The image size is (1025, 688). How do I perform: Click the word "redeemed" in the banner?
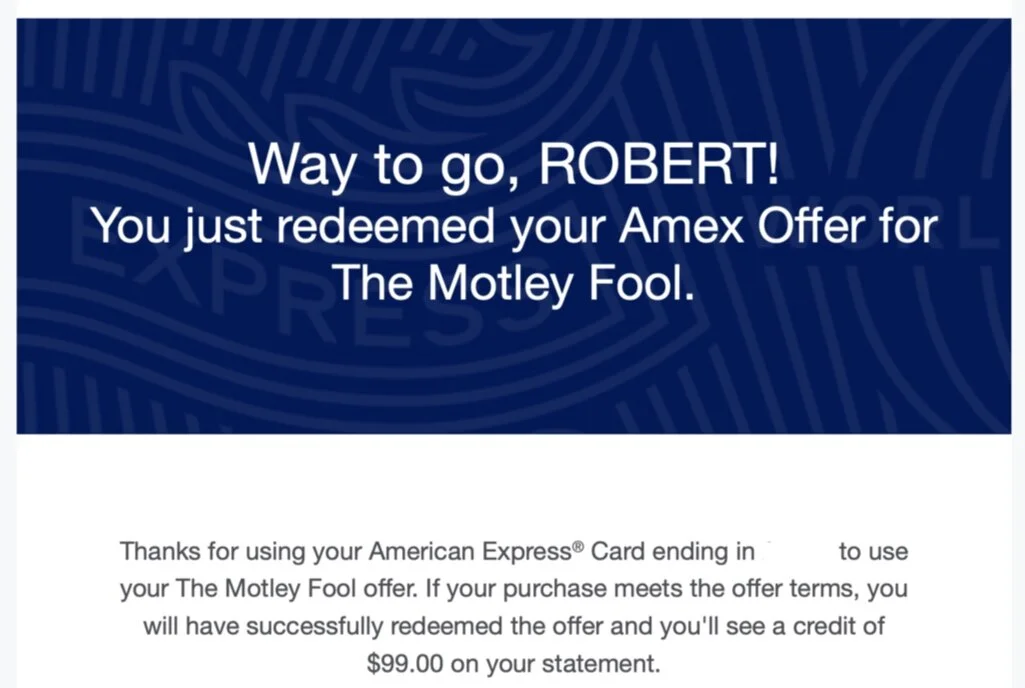(x=385, y=225)
